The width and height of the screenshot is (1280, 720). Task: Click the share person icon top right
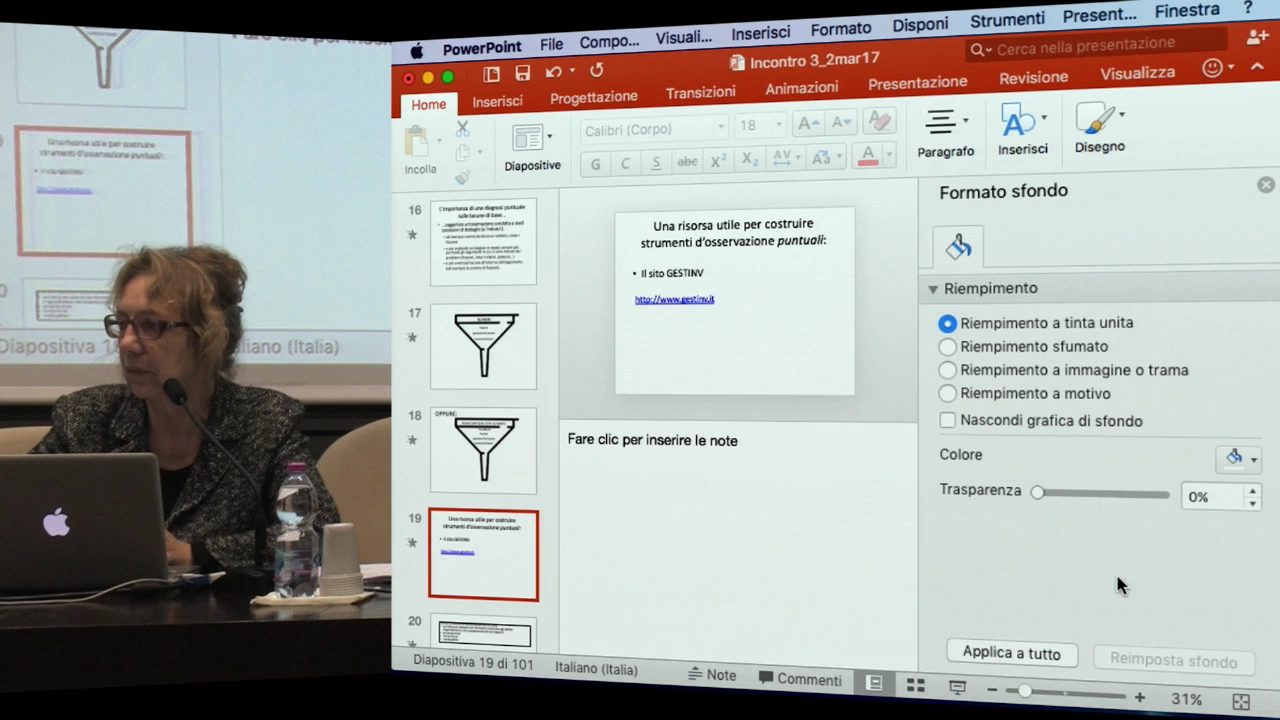click(x=1258, y=37)
